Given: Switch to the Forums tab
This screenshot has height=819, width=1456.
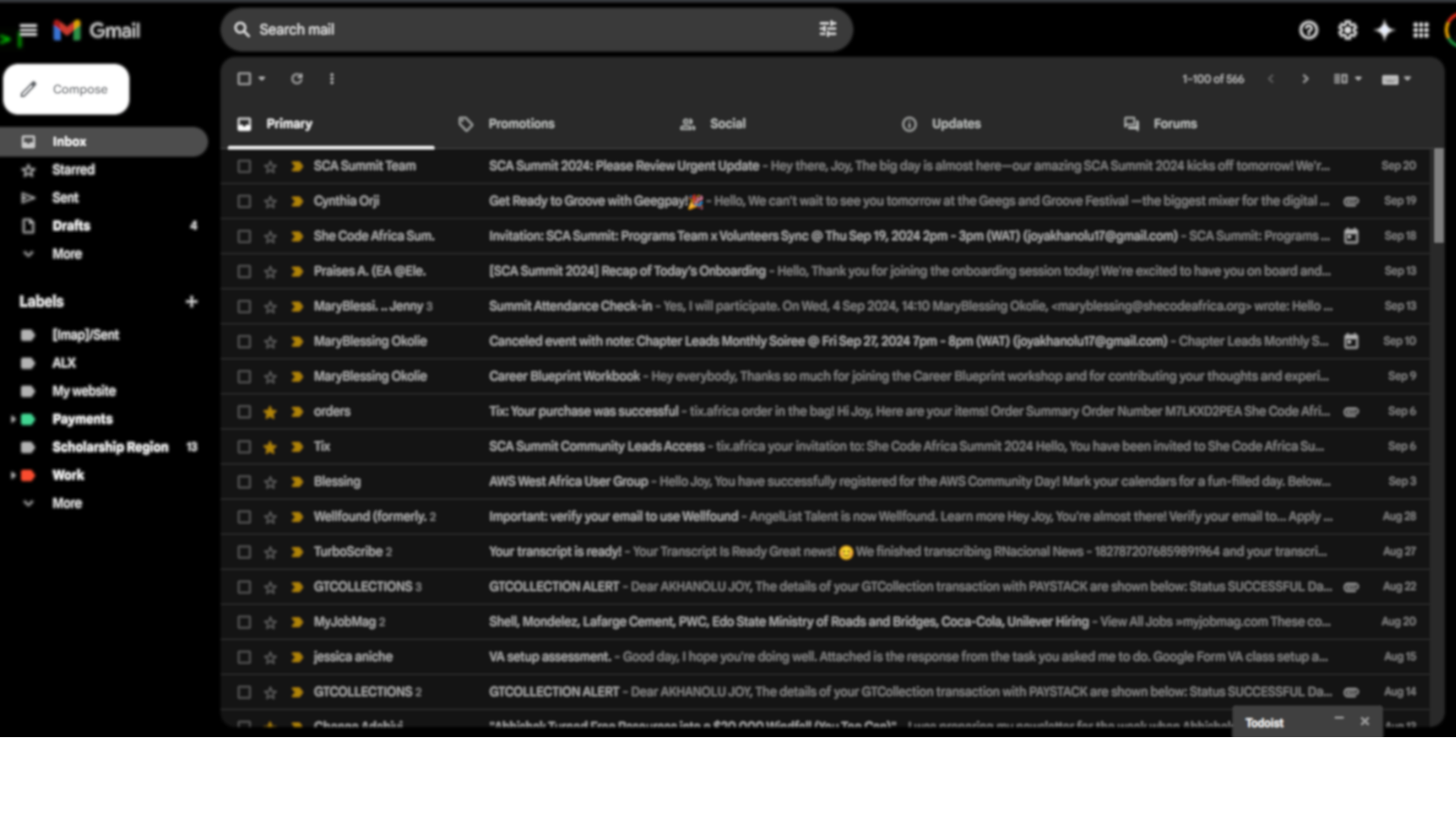Looking at the screenshot, I should (1218, 124).
